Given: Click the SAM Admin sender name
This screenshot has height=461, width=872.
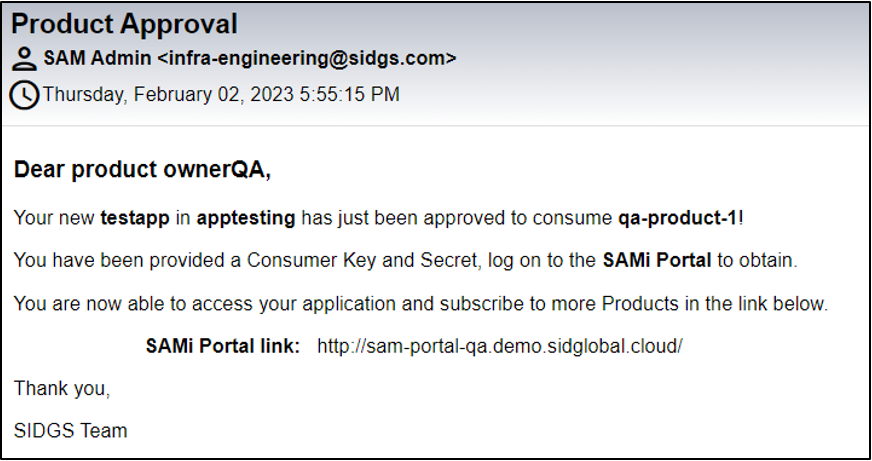Looking at the screenshot, I should 97,58.
